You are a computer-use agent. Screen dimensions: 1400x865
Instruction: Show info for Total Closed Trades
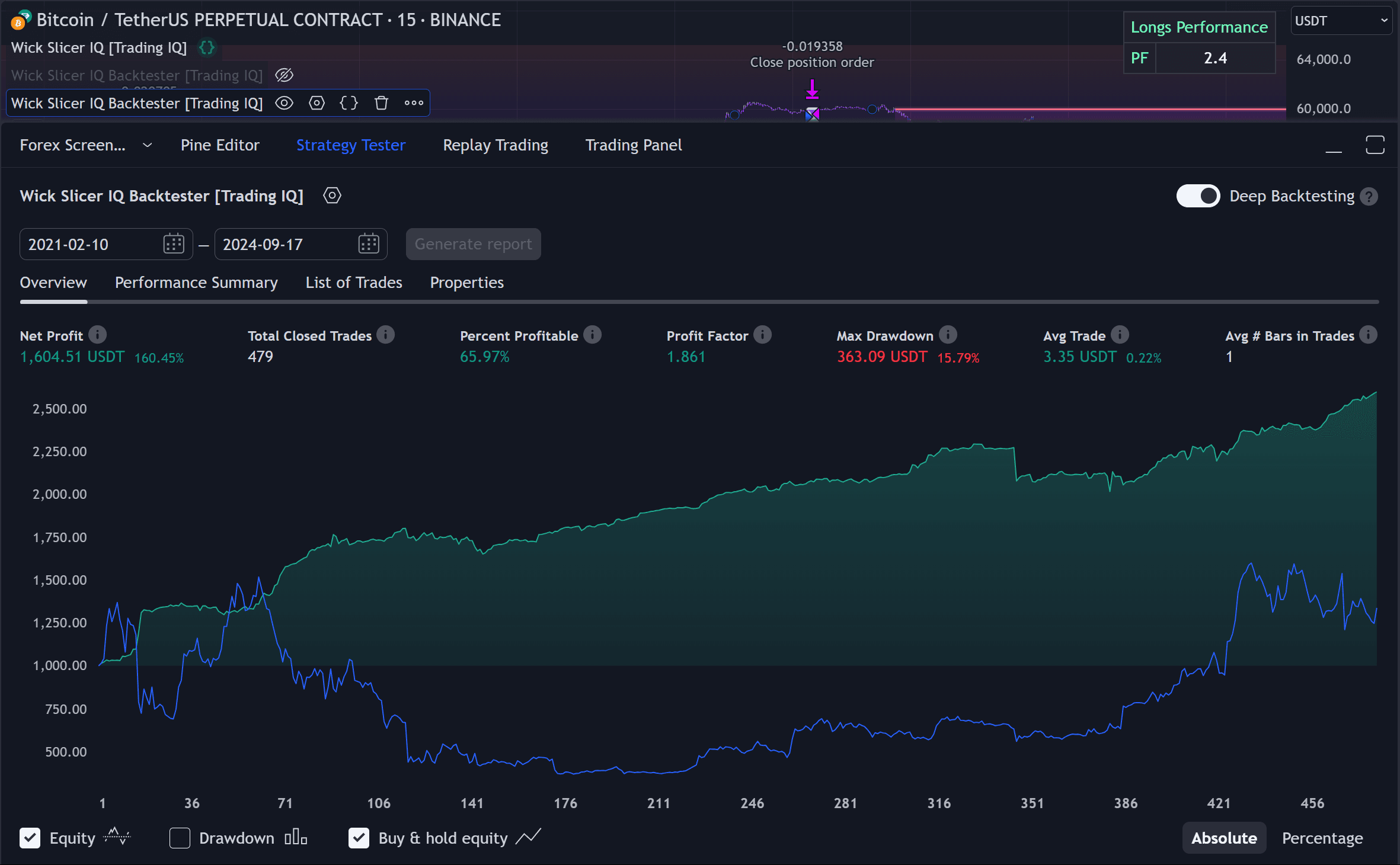click(385, 335)
